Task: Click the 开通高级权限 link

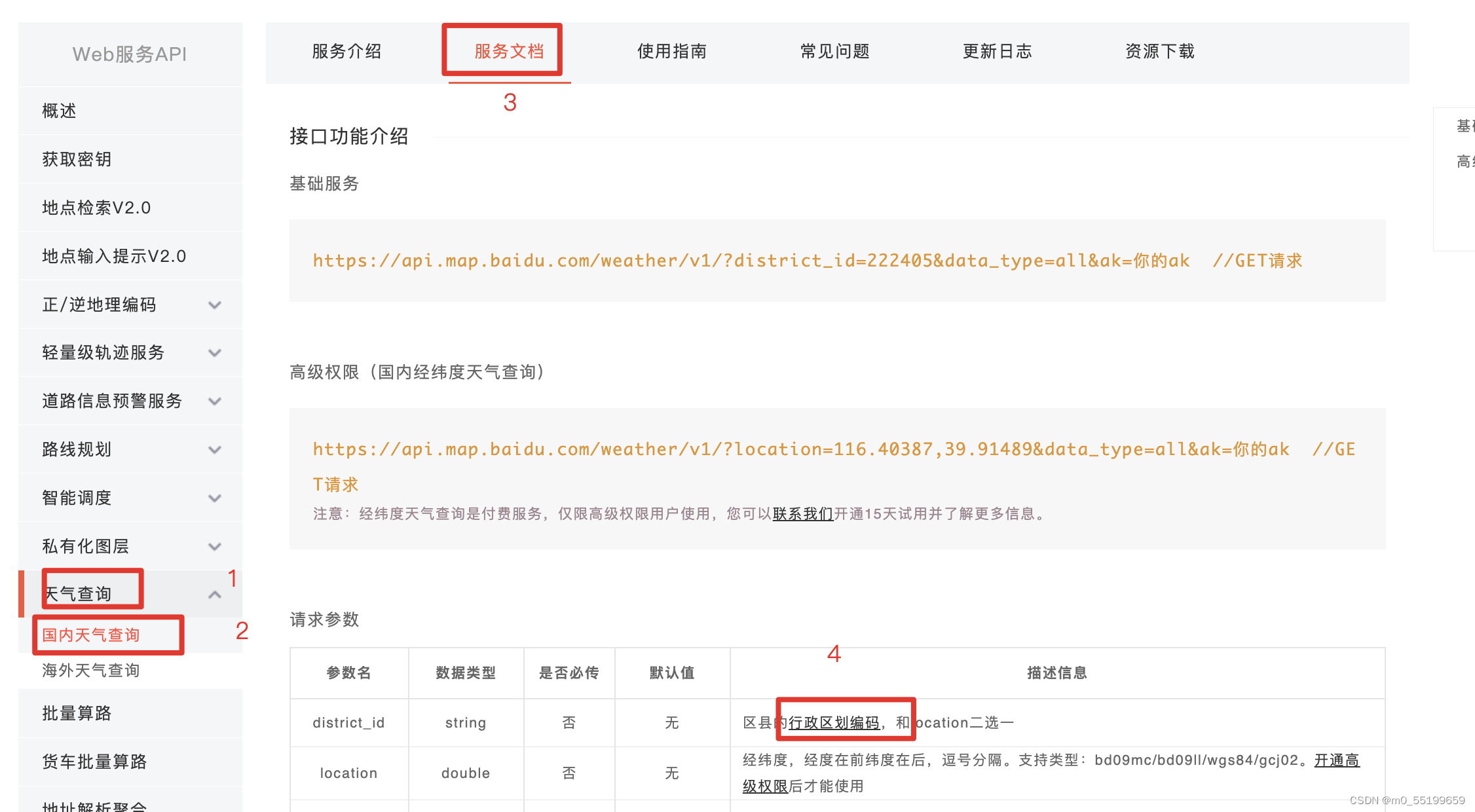Action: click(1336, 760)
